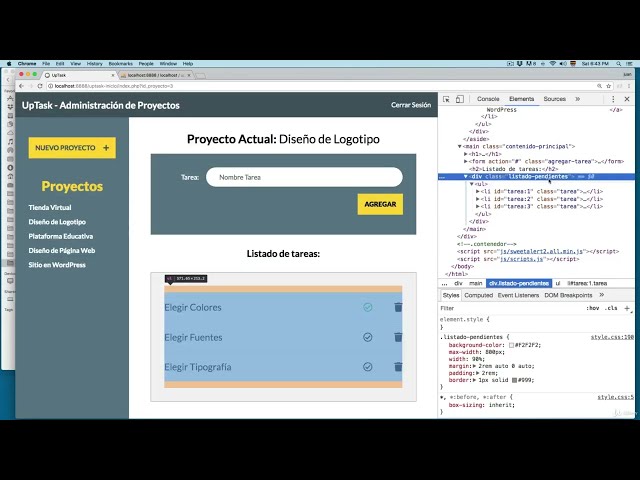The height and width of the screenshot is (480, 640).
Task: Open the background-color #F2F2F2 color swatch
Action: pos(511,345)
